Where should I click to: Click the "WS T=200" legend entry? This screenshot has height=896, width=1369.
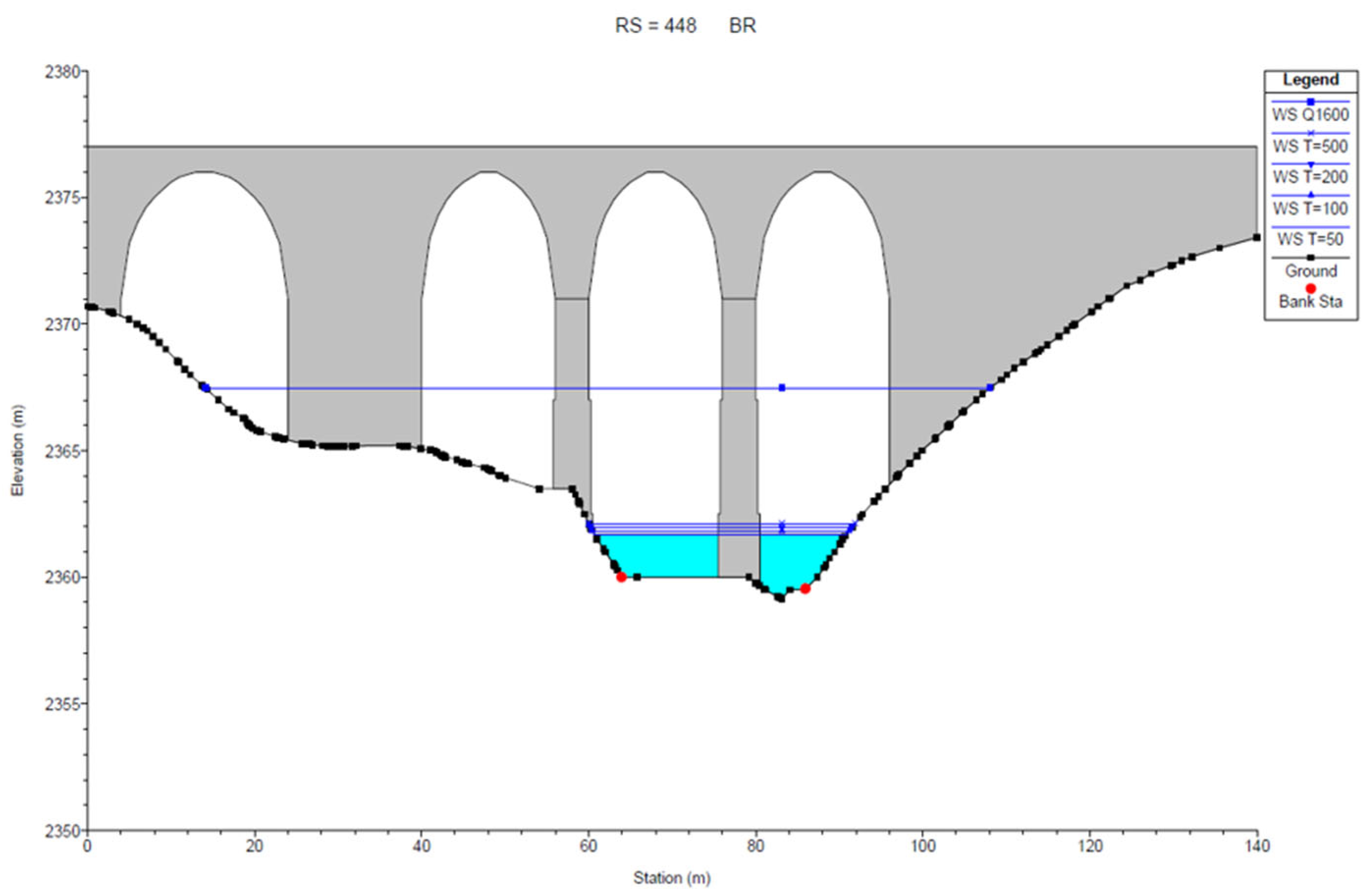click(1310, 177)
